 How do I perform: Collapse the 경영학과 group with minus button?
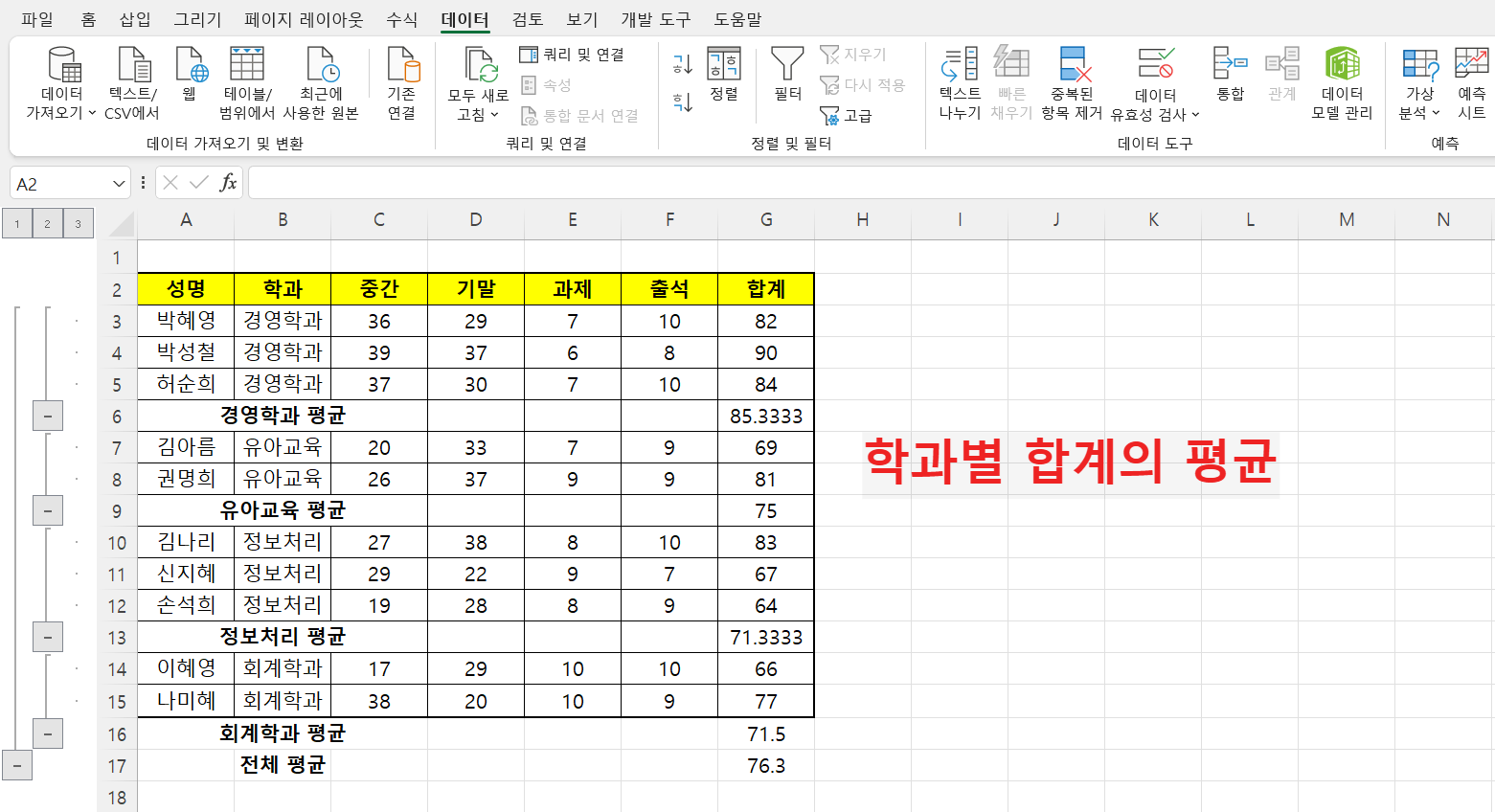click(x=47, y=415)
